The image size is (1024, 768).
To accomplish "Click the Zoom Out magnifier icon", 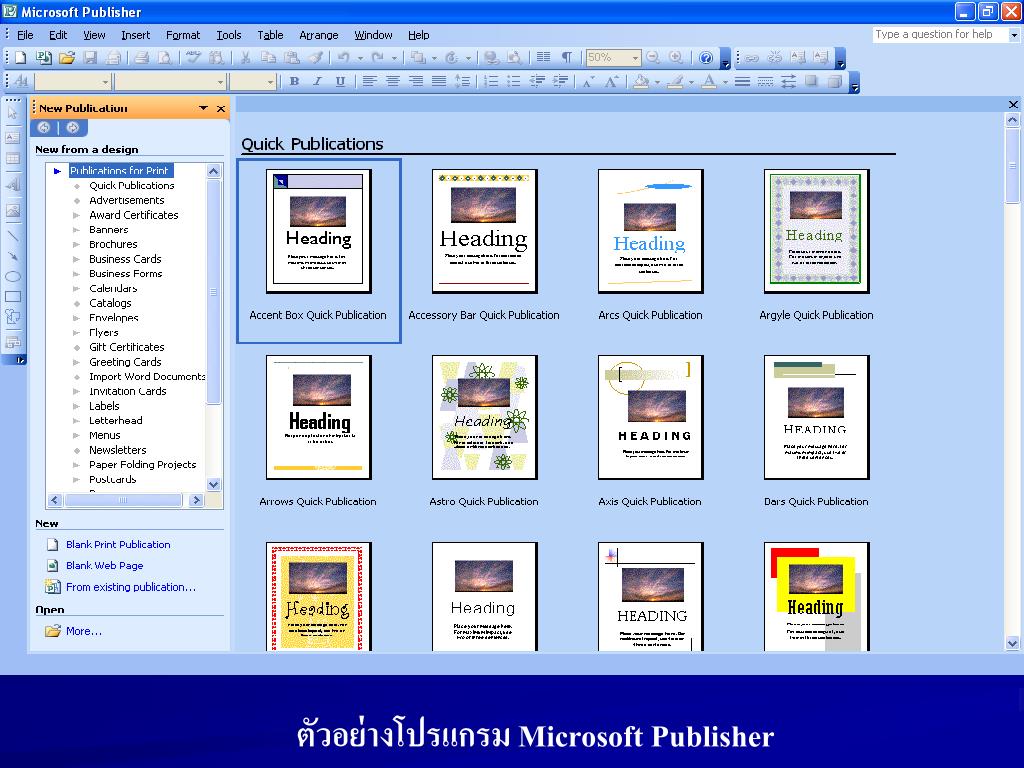I will [x=652, y=57].
